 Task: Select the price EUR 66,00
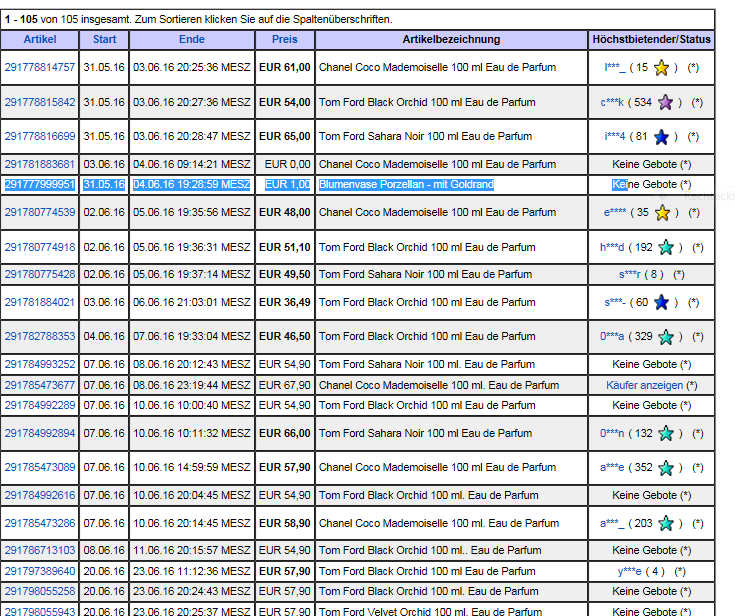coord(285,433)
